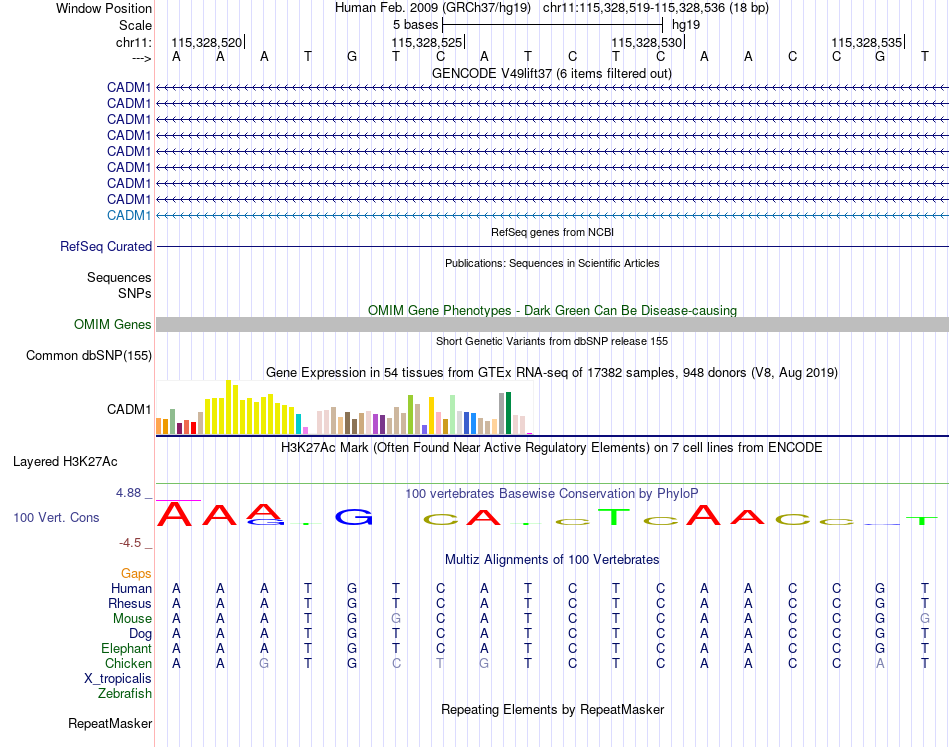Click the 'Mouse' alignment row label
The width and height of the screenshot is (950, 747).
tap(132, 619)
